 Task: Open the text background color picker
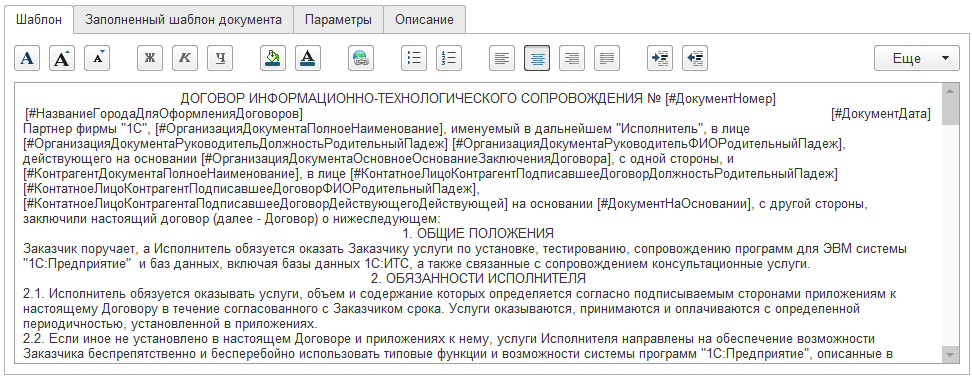[x=273, y=58]
